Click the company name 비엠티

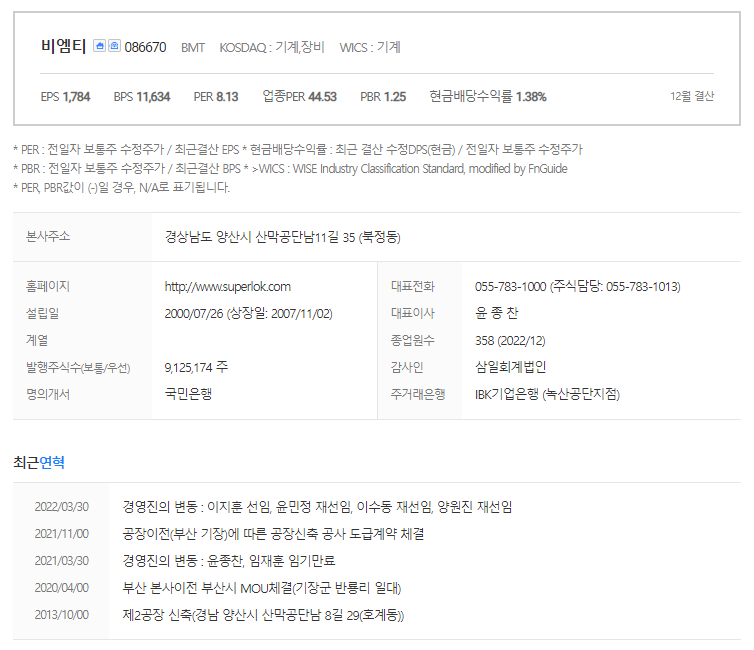pos(63,47)
